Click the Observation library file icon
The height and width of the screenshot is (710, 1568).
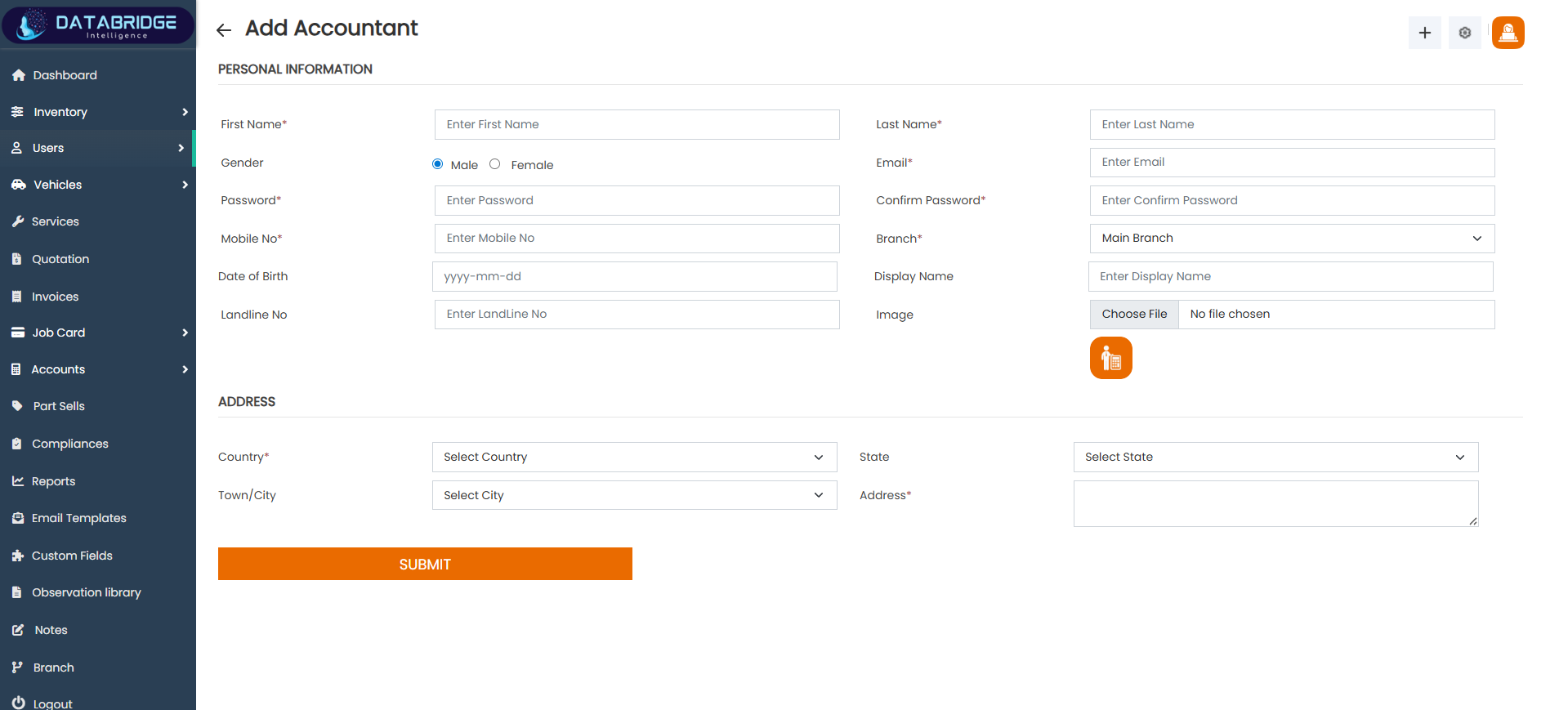[x=16, y=592]
